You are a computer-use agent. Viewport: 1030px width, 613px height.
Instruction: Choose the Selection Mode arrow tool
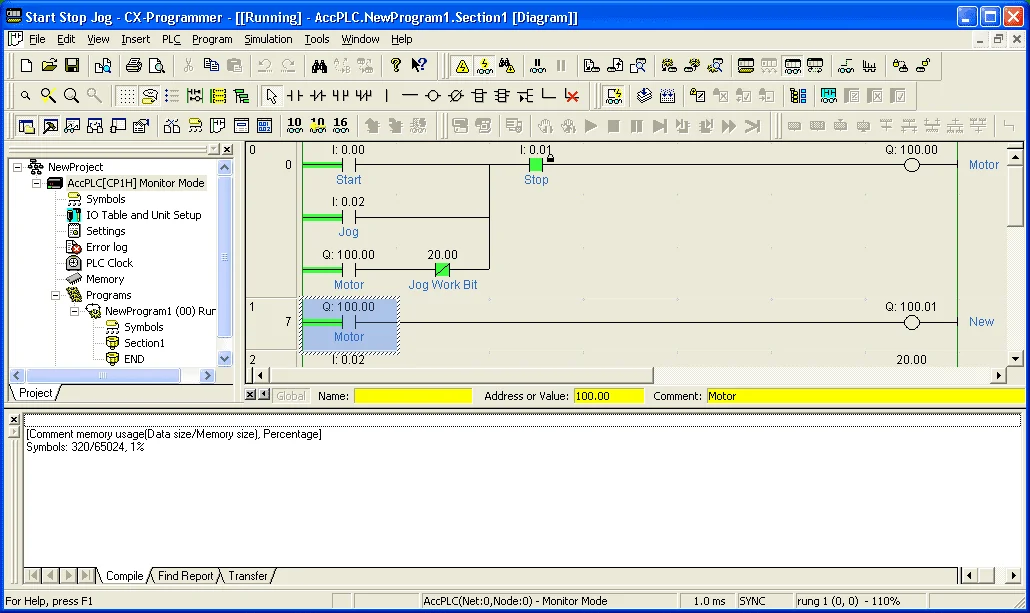tap(271, 96)
